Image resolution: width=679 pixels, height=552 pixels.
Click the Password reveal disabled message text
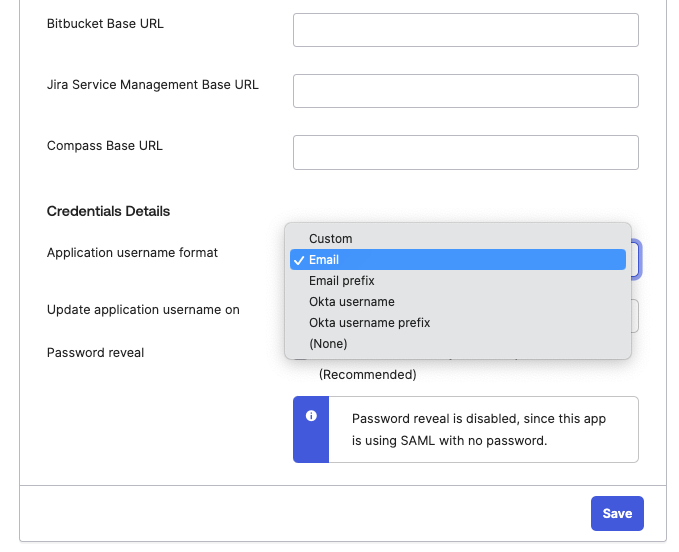pyautogui.click(x=479, y=429)
